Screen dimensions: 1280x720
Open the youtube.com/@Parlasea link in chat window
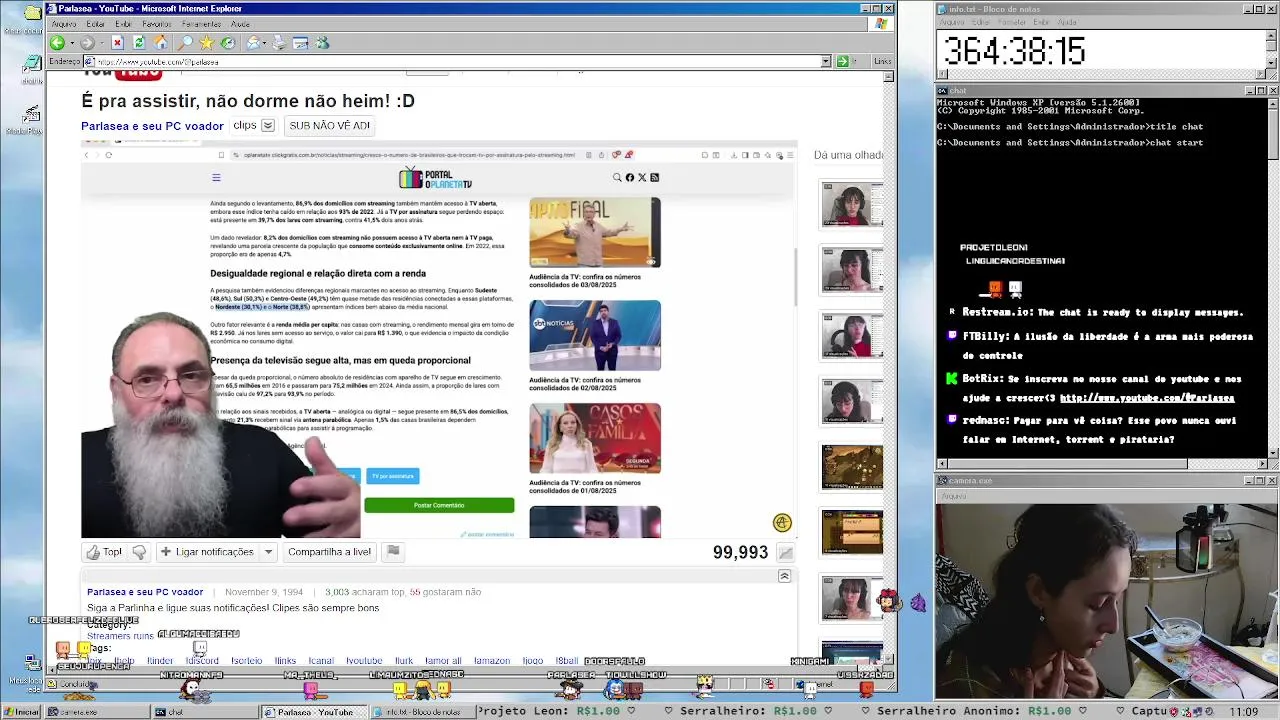tap(1147, 398)
